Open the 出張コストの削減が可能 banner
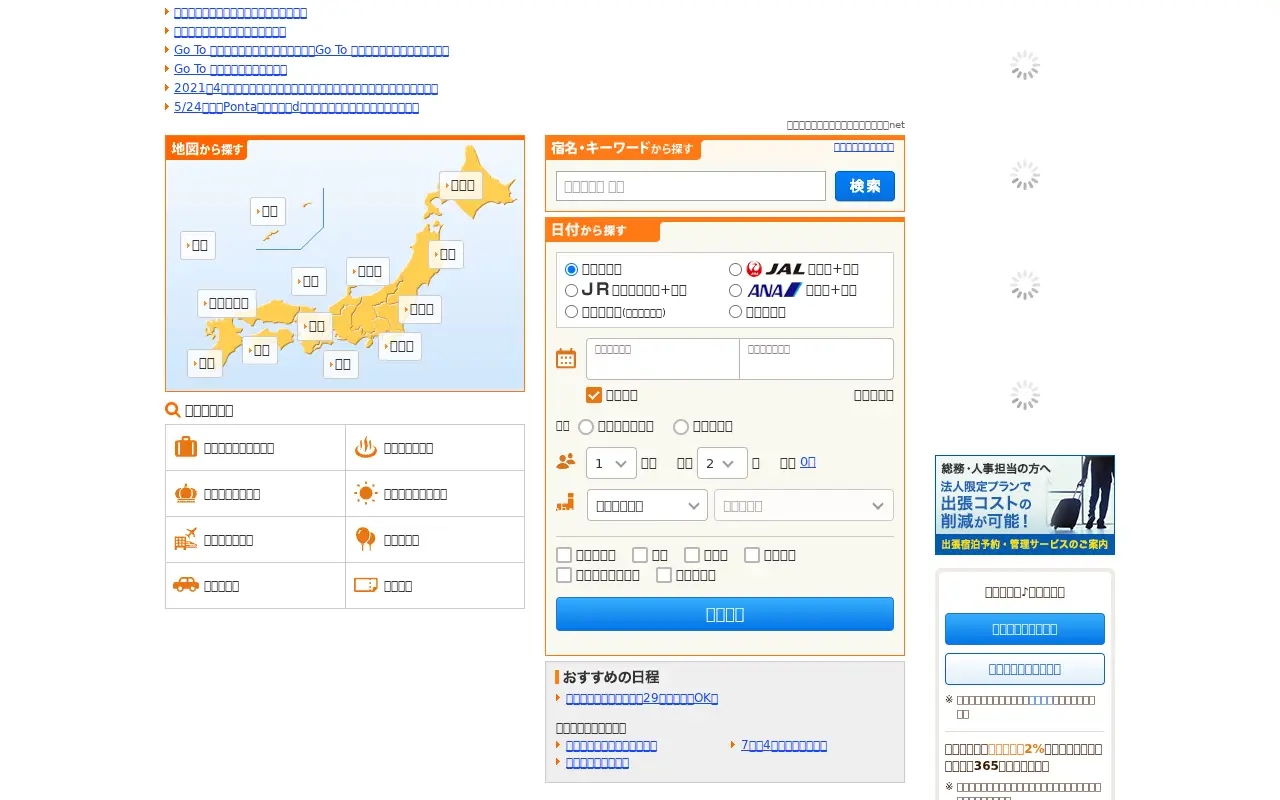The height and width of the screenshot is (800, 1280). tap(1025, 505)
